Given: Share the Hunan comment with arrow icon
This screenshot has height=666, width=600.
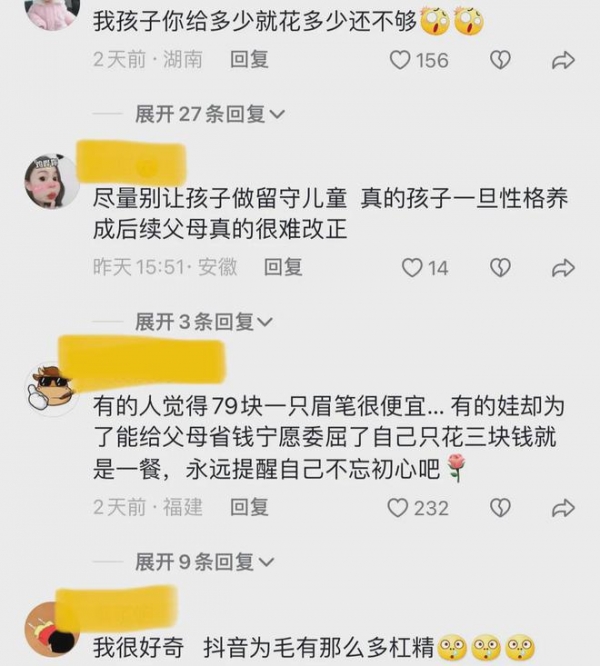Looking at the screenshot, I should (563, 60).
